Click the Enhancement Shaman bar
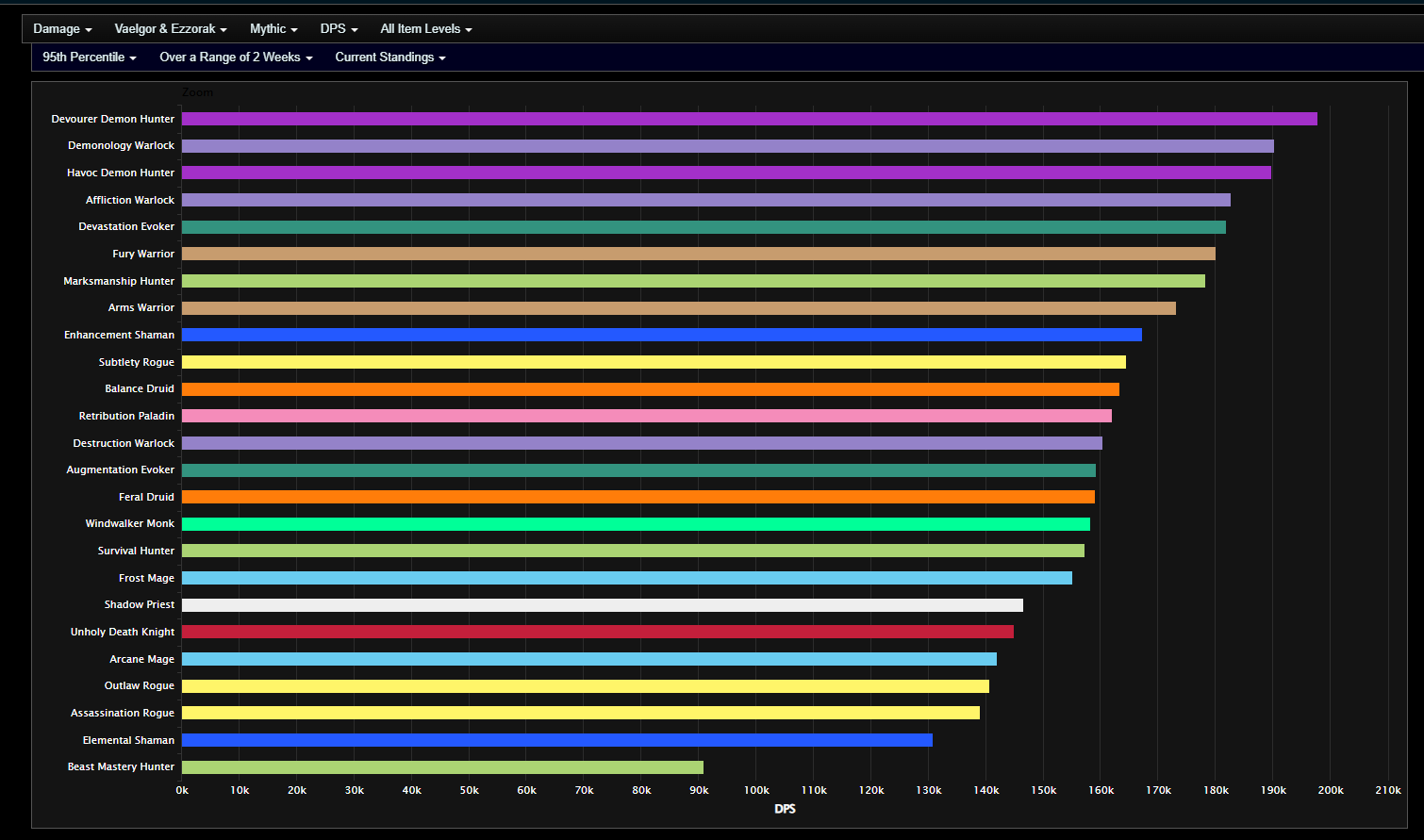Viewport: 1424px width, 840px height. tap(662, 335)
